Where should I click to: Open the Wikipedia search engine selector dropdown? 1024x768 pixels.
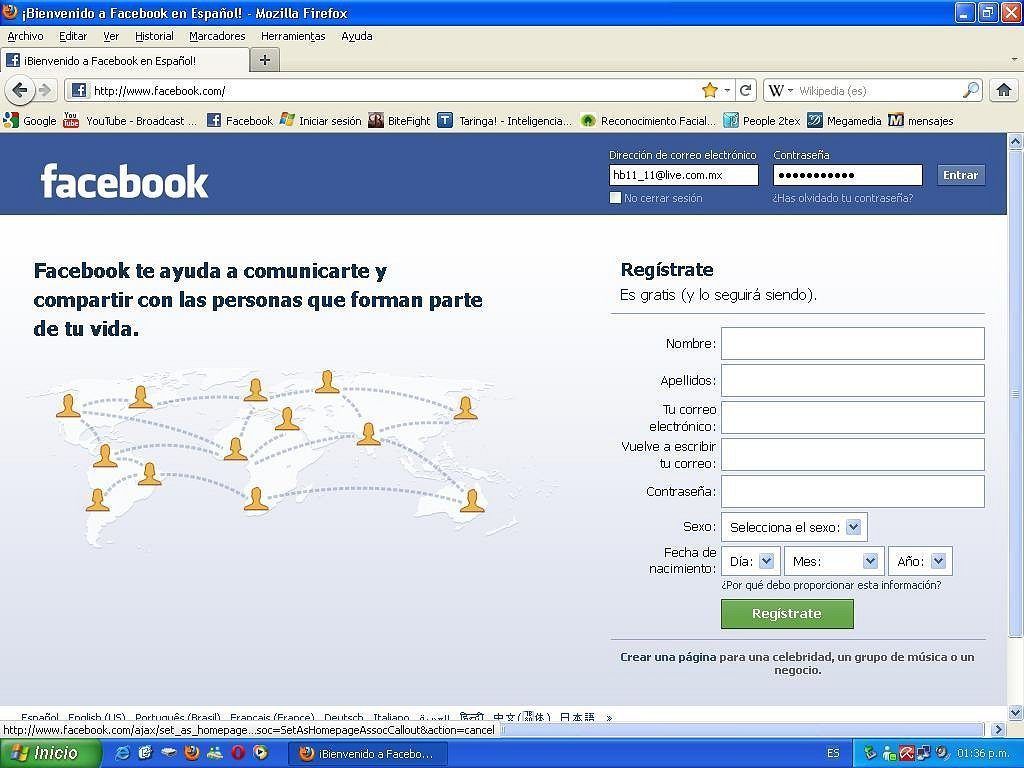(780, 90)
